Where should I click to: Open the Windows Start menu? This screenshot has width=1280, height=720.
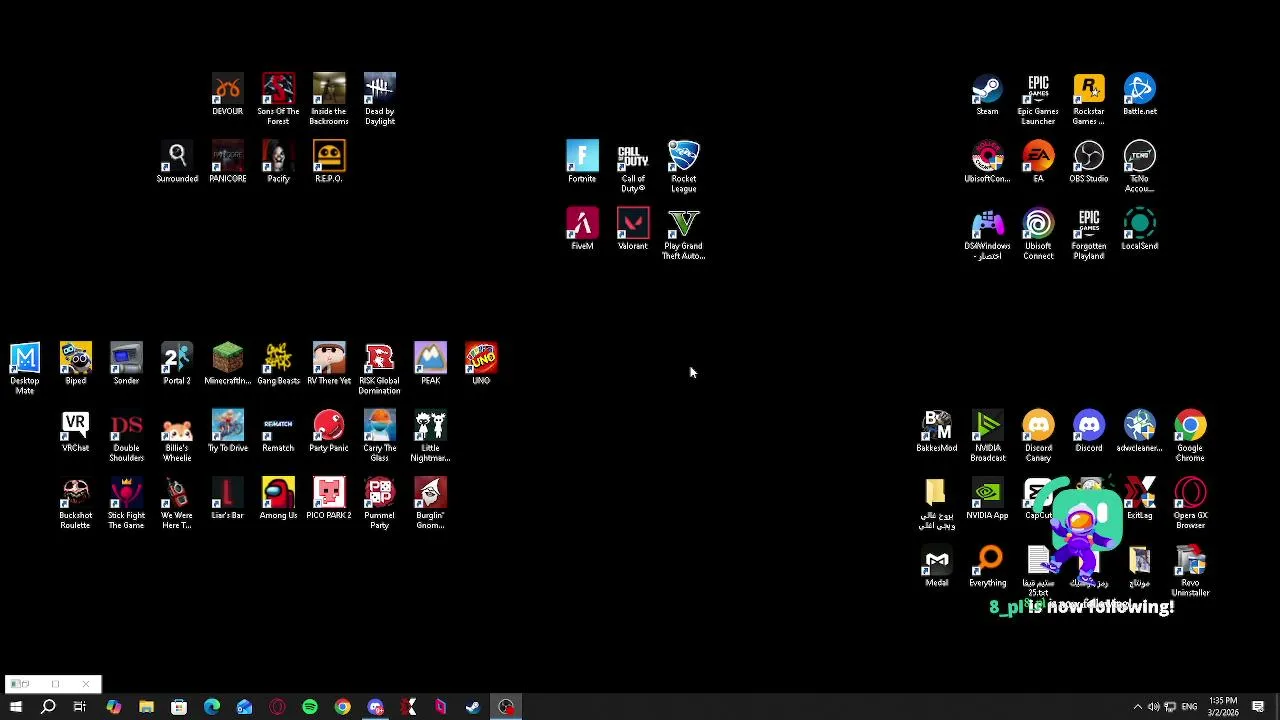[16, 707]
